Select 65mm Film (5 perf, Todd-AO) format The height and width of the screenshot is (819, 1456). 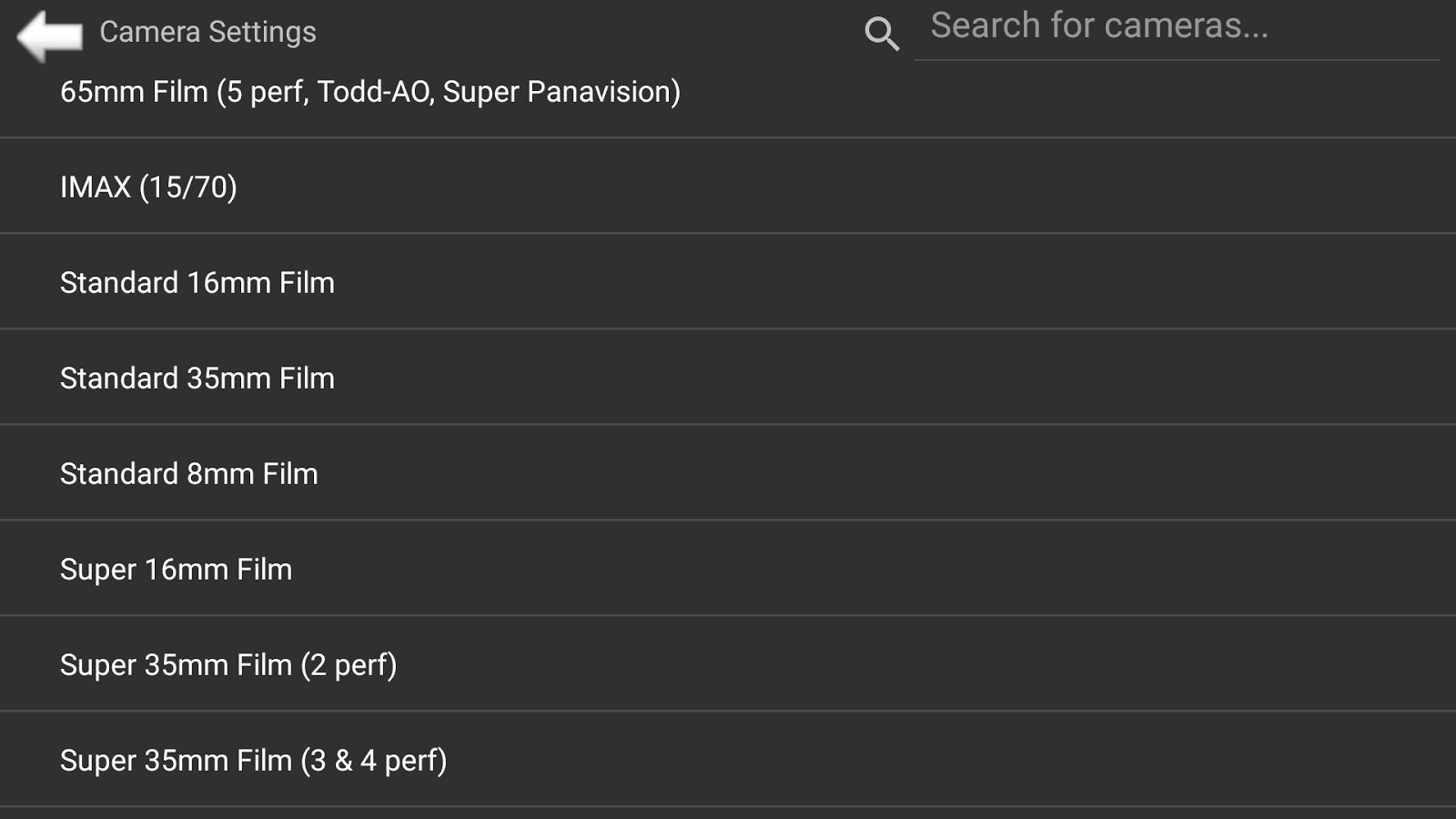point(369,93)
